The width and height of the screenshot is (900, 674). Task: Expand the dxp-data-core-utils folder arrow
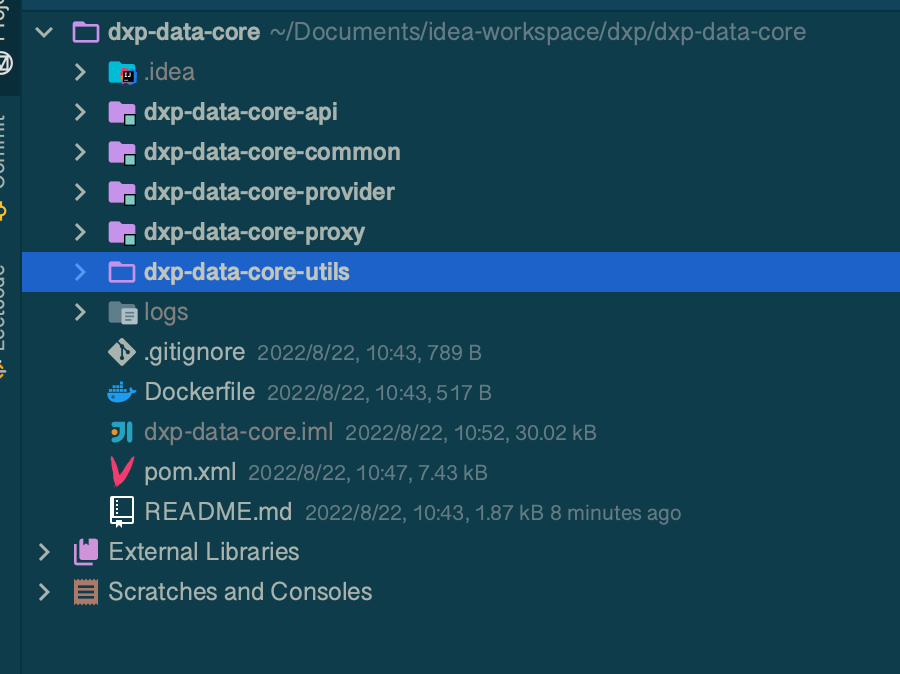coord(80,272)
